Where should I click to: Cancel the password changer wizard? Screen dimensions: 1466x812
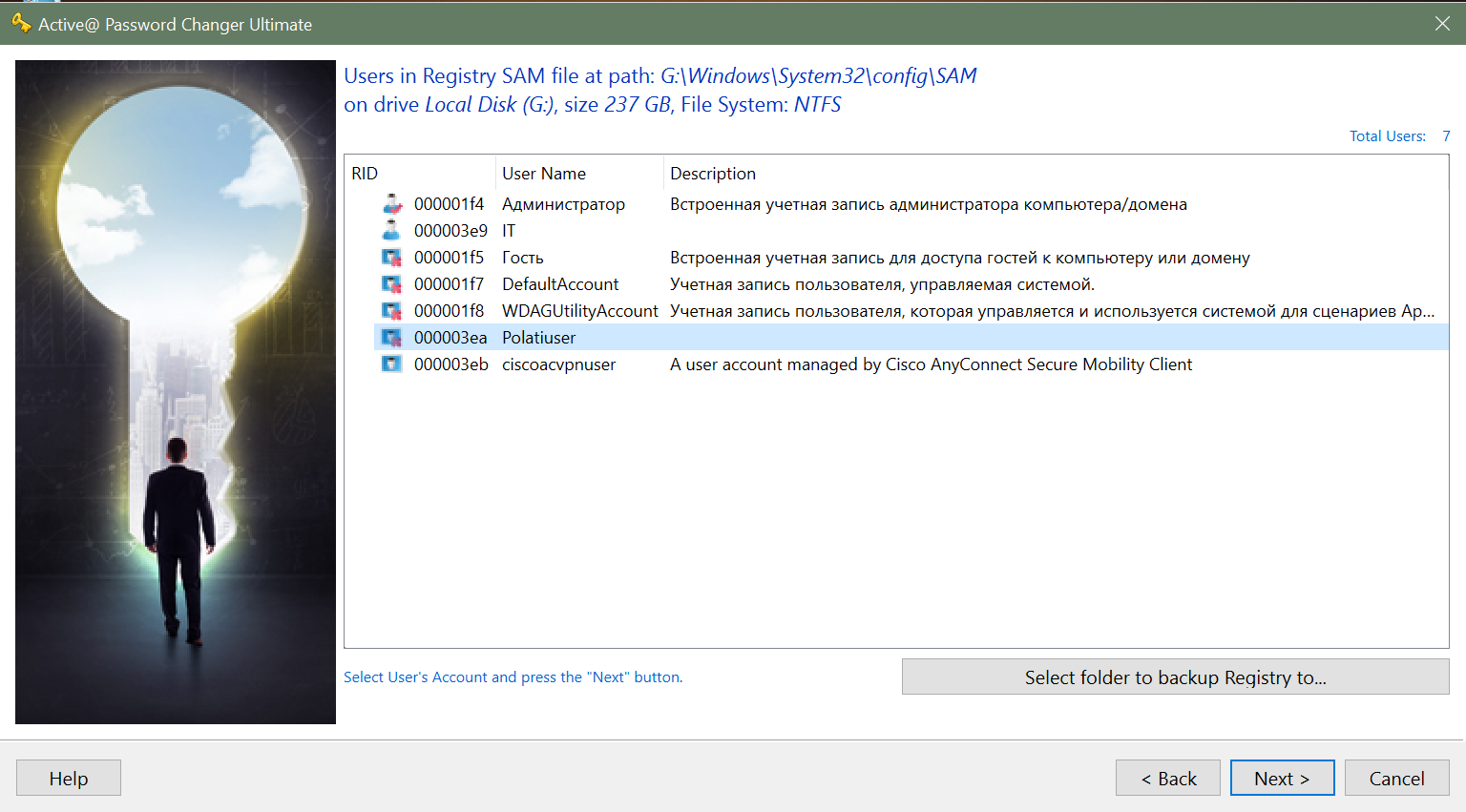click(1396, 779)
